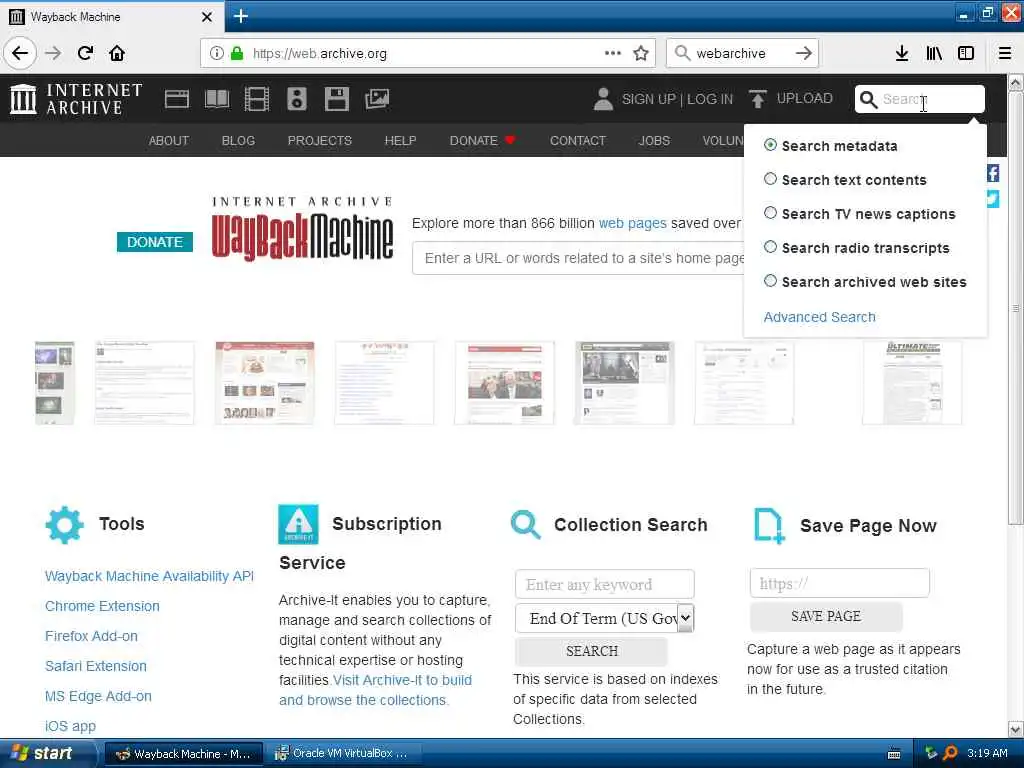Open the Software floppy disk icon
This screenshot has width=1024, height=768.
[336, 99]
